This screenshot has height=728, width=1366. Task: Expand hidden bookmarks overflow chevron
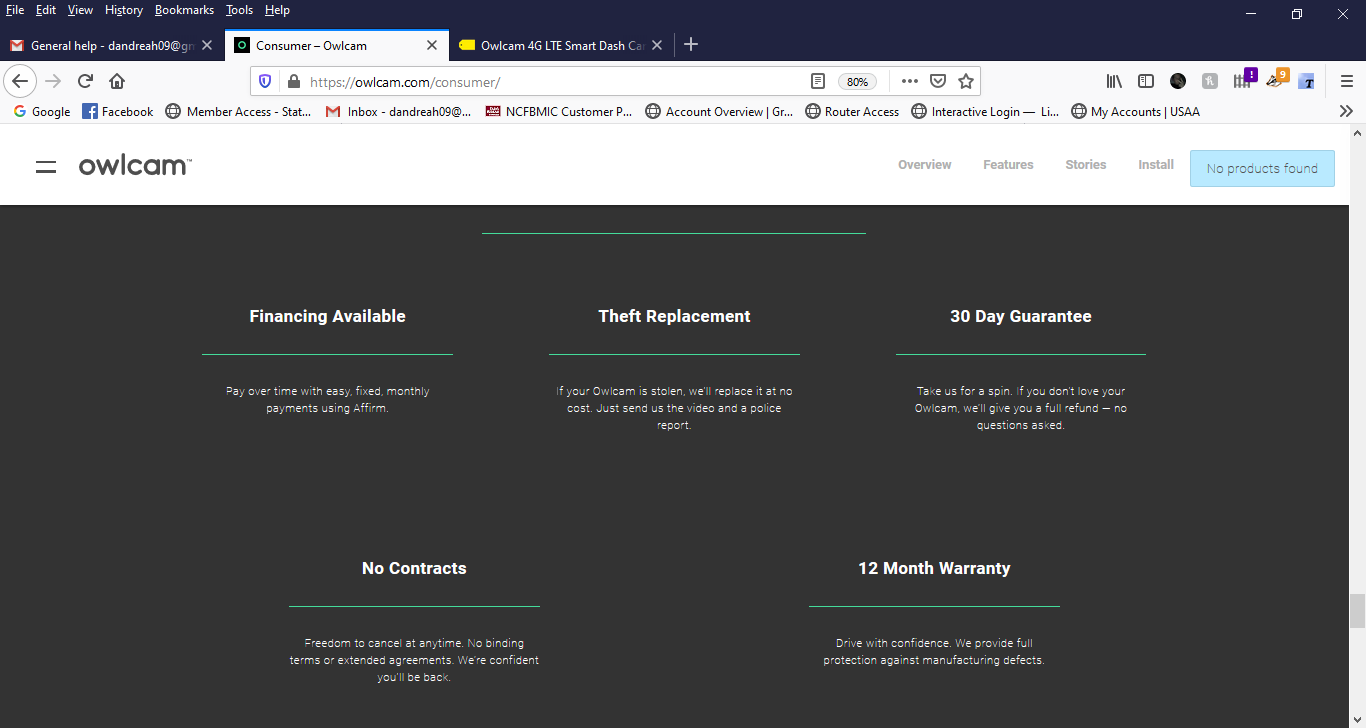(1346, 111)
